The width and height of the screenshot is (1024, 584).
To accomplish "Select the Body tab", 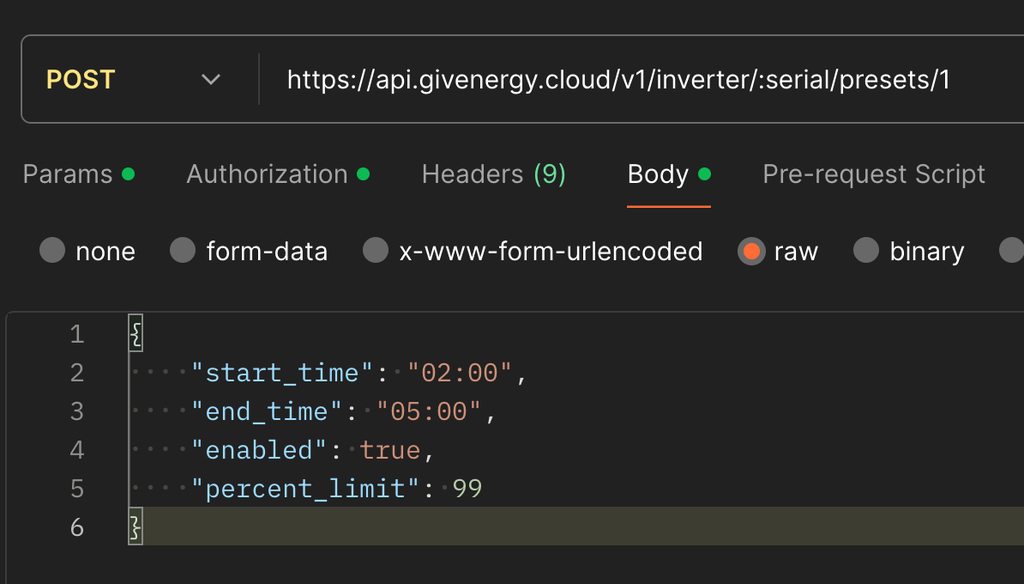I will 658,174.
